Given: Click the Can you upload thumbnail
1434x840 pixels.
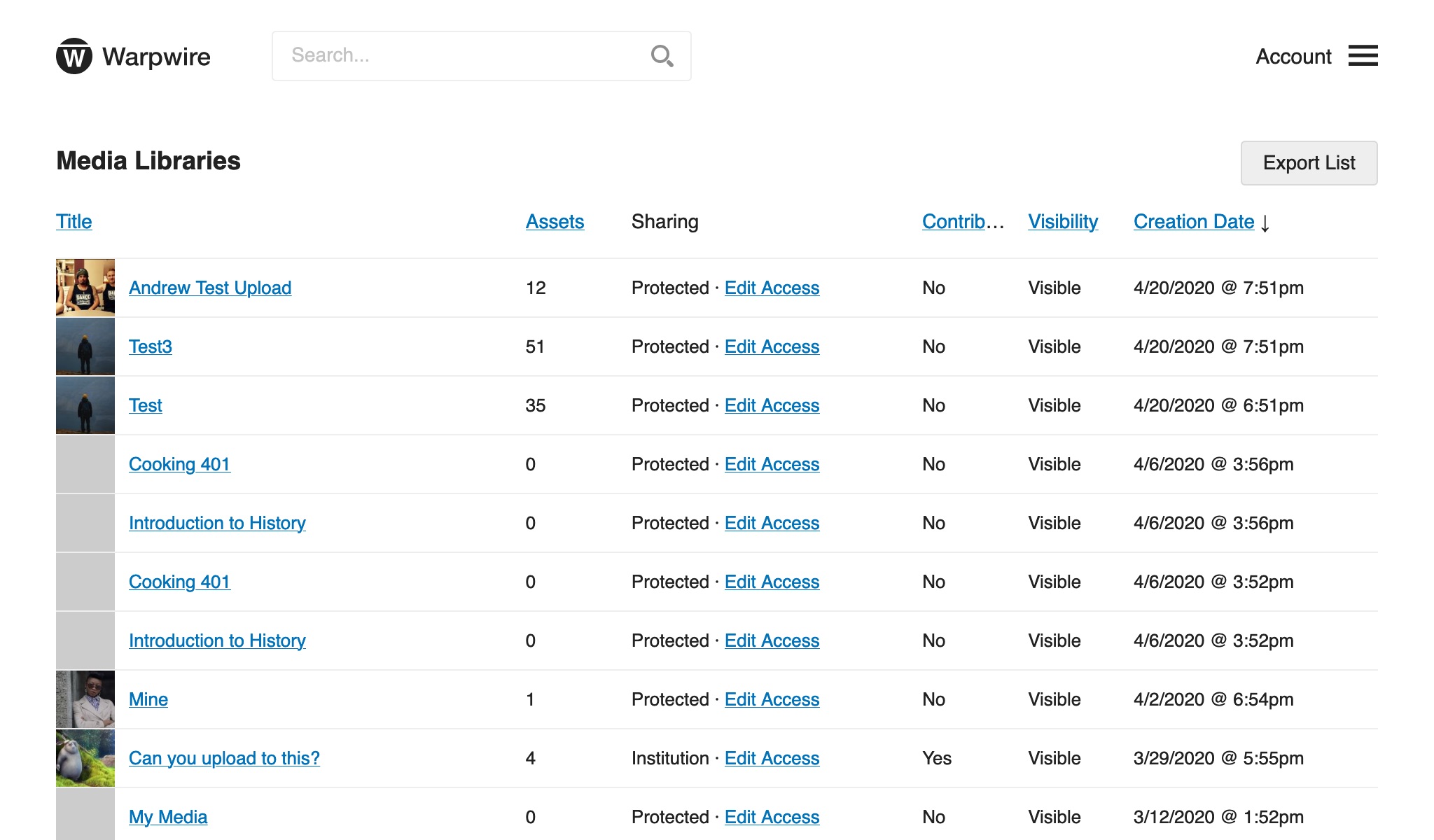Looking at the screenshot, I should [x=85, y=758].
